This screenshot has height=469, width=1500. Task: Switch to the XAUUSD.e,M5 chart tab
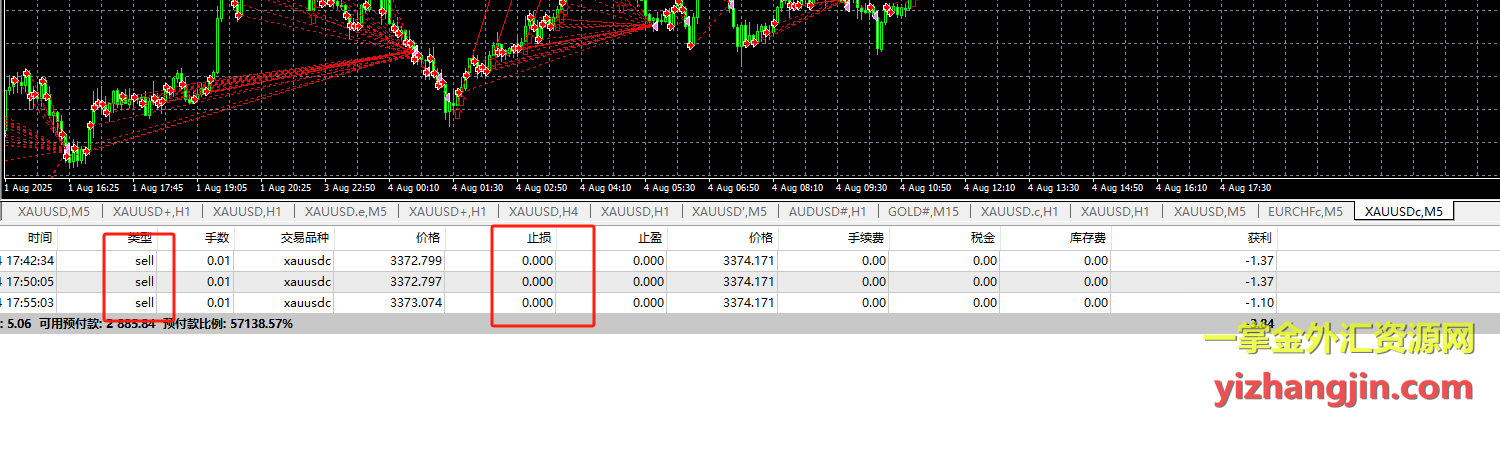click(346, 211)
